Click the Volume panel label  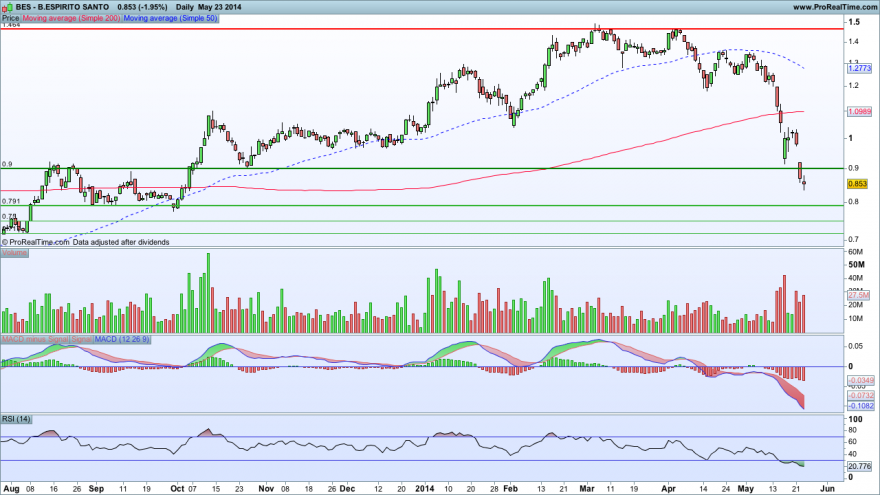tap(14, 253)
